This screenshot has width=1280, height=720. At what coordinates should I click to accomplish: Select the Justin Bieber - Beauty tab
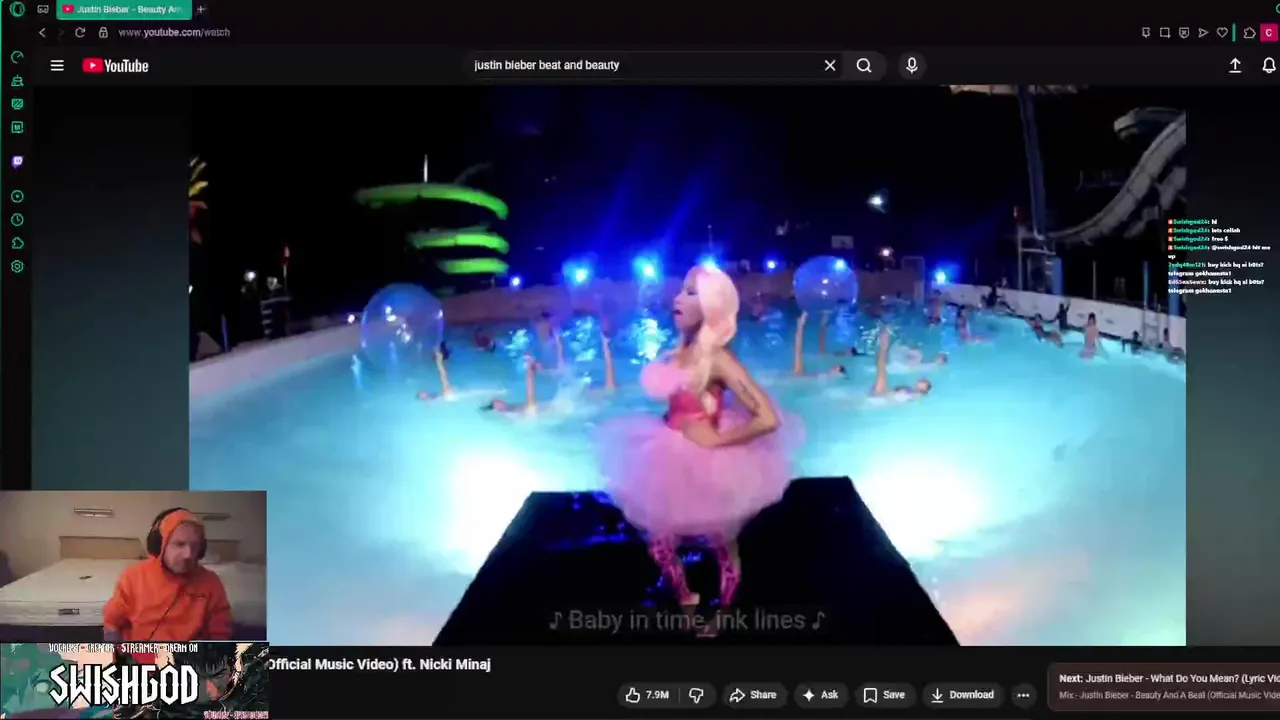coord(123,9)
